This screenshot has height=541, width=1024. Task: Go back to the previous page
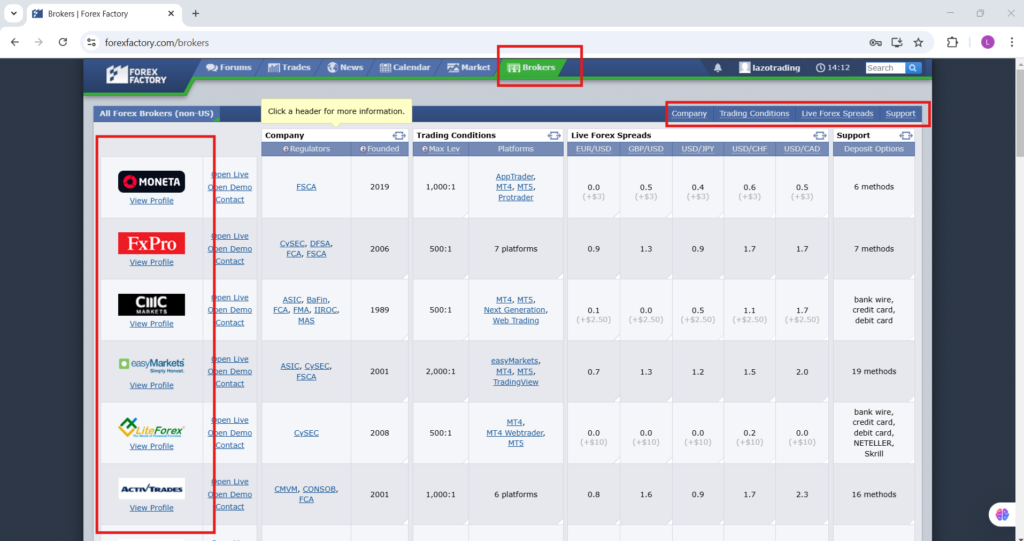tap(15, 42)
